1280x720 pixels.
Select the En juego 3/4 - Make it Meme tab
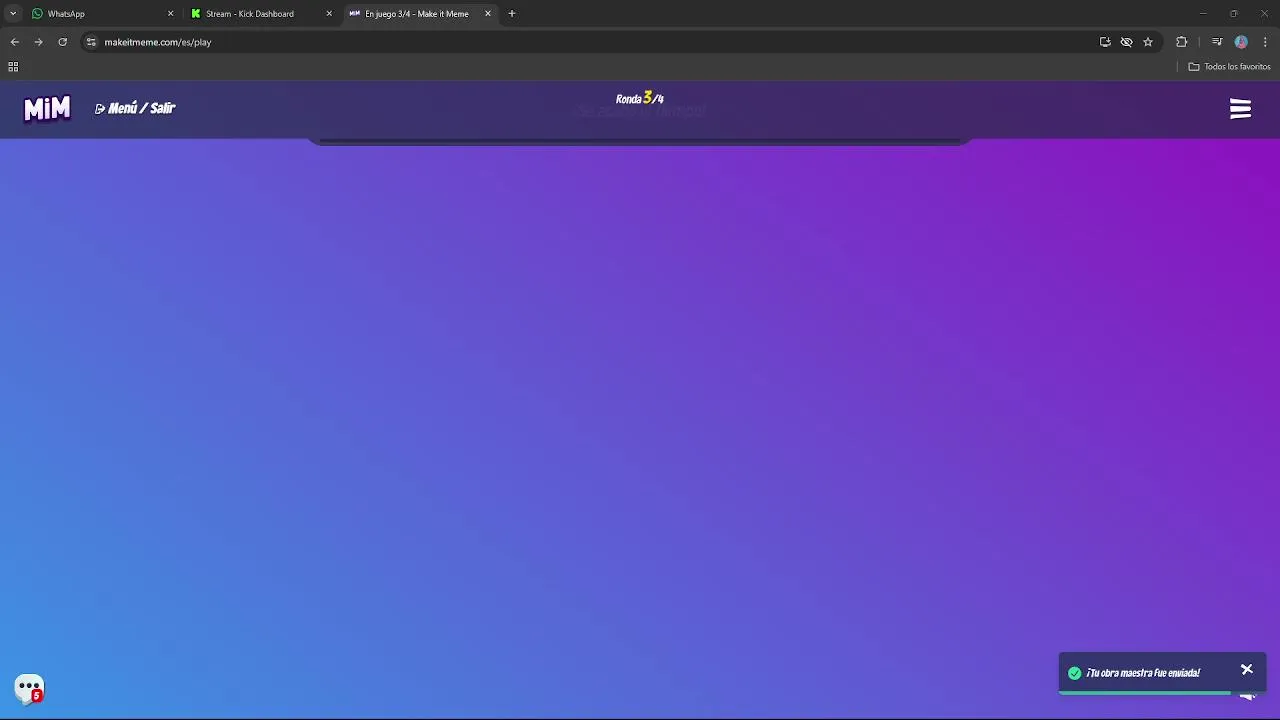(x=420, y=14)
